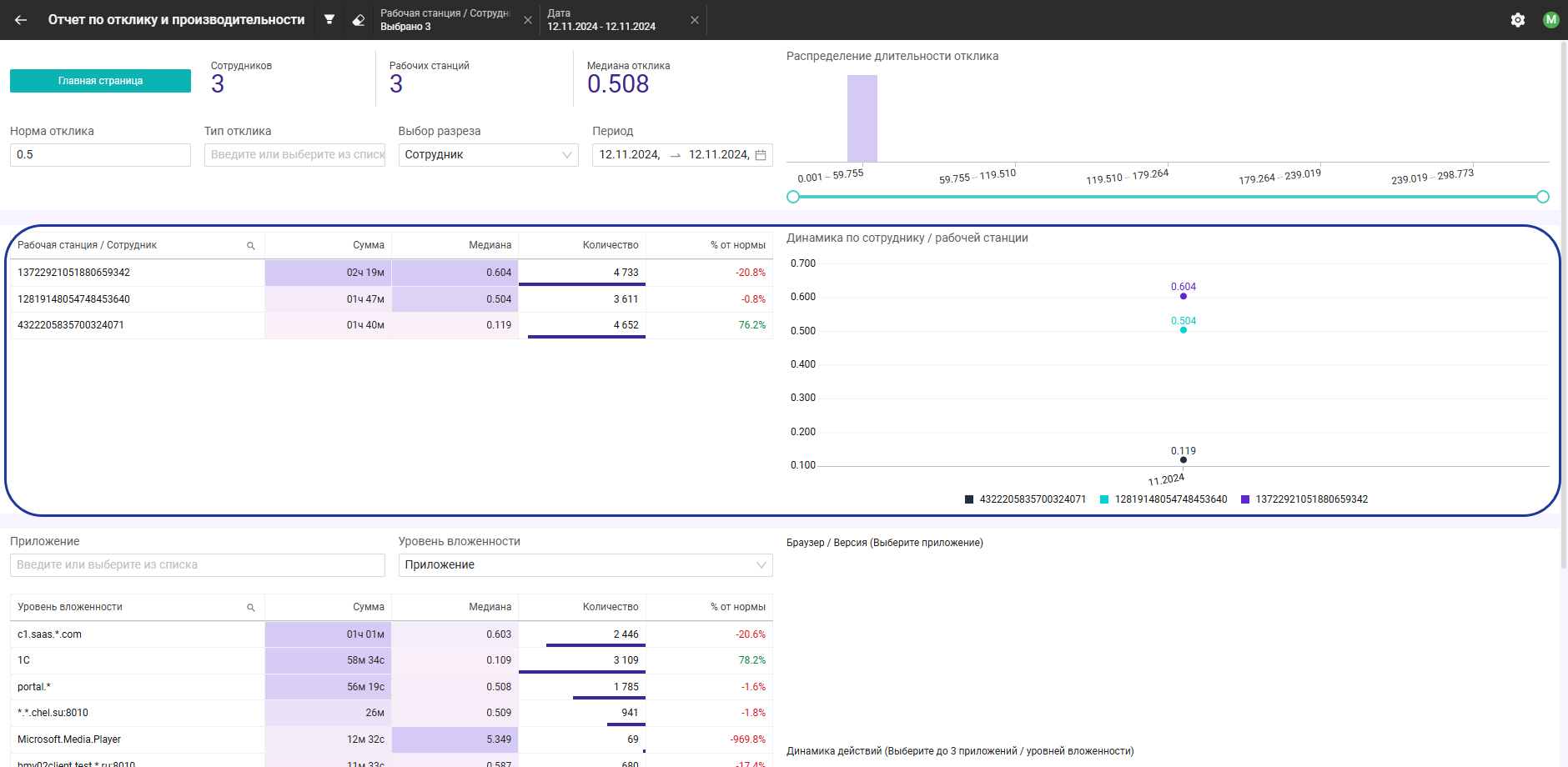
Task: Sort the lower table by Медиана
Action: pos(490,607)
